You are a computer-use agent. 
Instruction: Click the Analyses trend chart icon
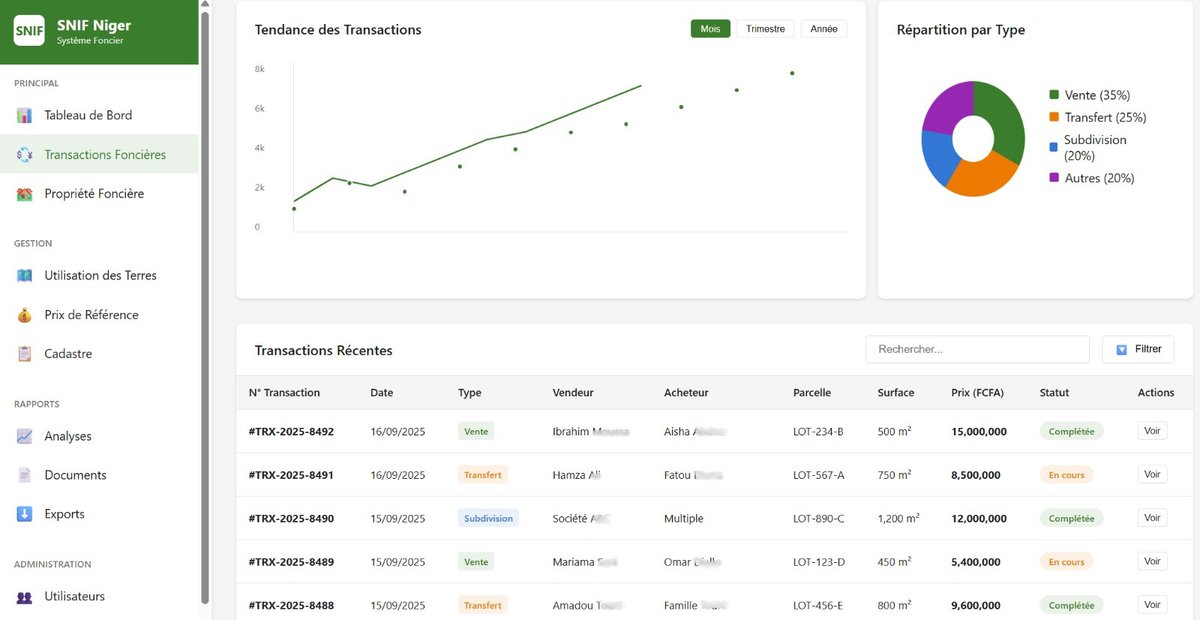coord(24,436)
